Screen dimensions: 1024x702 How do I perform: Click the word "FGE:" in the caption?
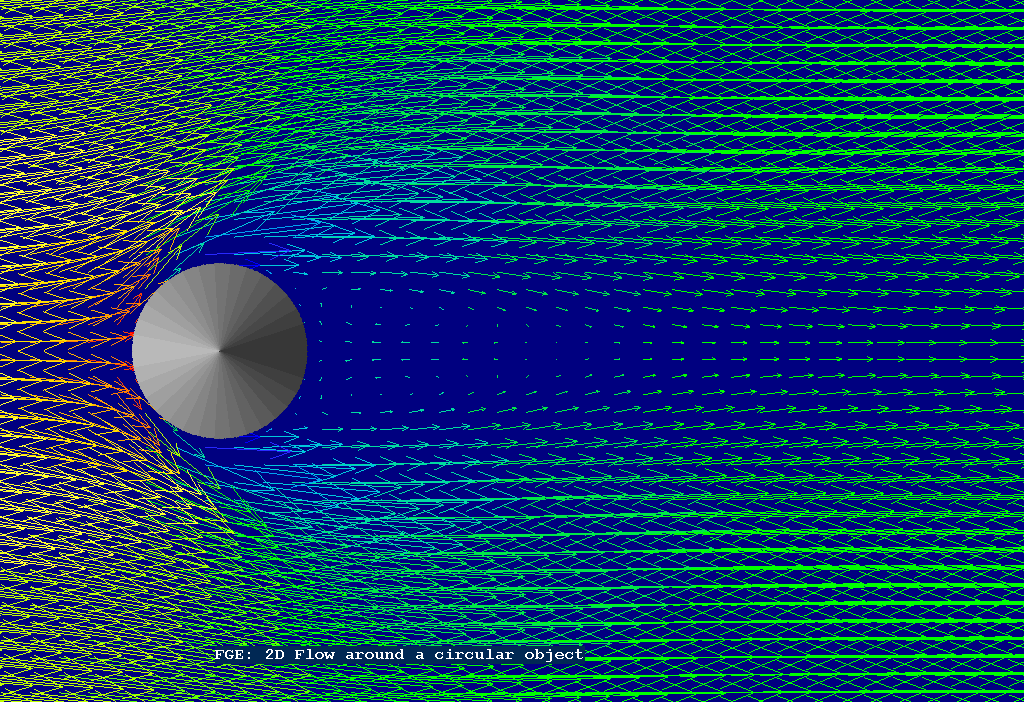231,654
